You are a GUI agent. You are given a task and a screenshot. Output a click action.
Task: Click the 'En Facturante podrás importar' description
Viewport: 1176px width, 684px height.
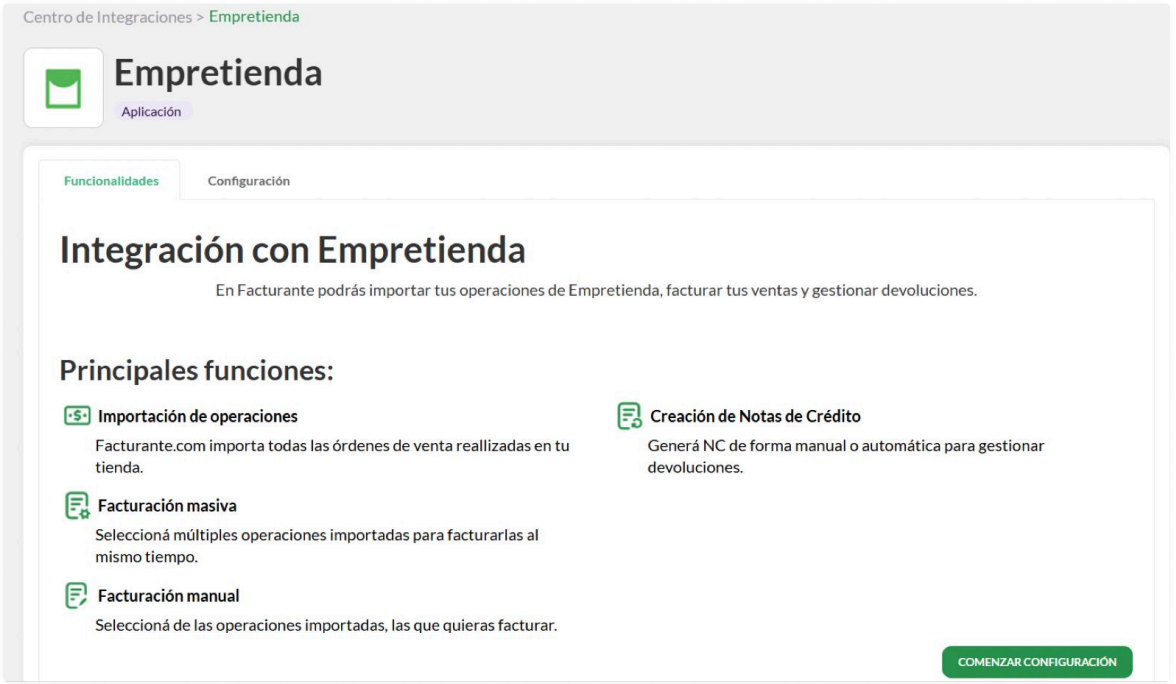tap(596, 290)
